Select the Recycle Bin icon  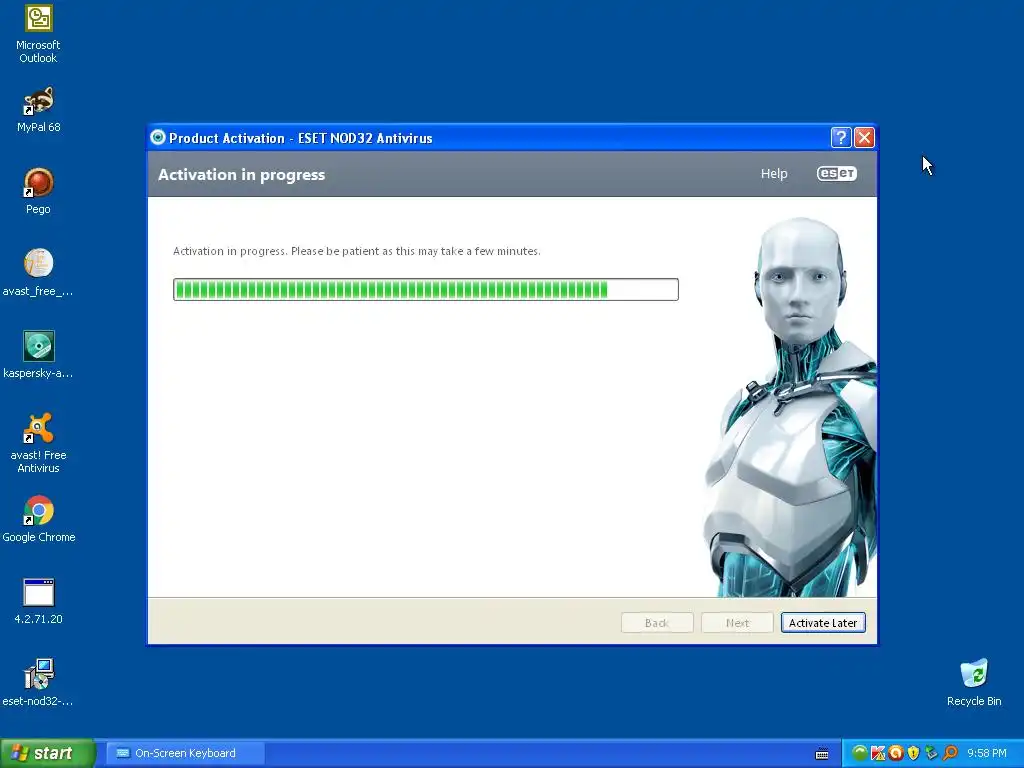(974, 684)
